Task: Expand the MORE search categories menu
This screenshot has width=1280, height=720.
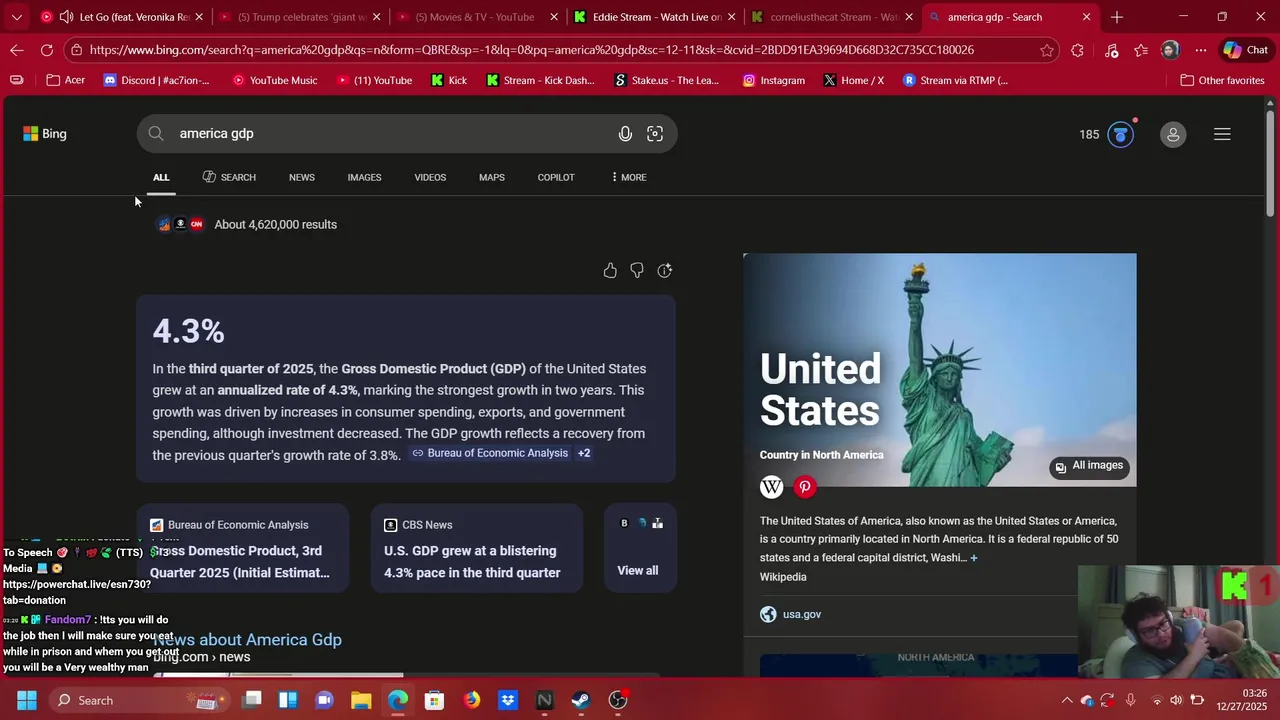Action: point(628,177)
